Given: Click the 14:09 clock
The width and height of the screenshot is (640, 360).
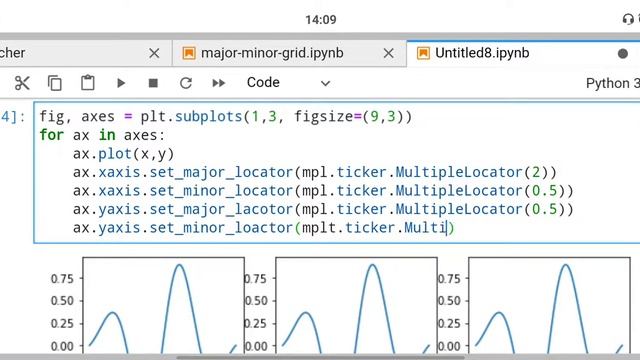Looking at the screenshot, I should pos(321,20).
